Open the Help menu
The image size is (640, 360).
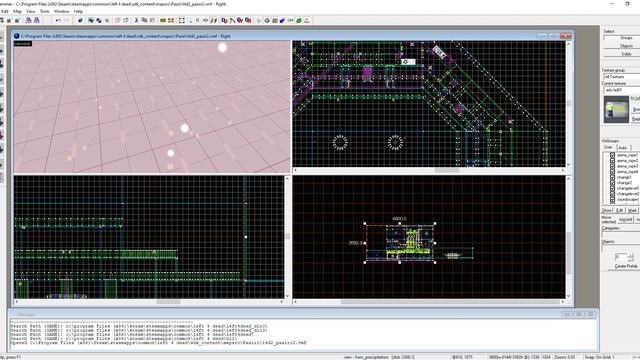point(78,11)
